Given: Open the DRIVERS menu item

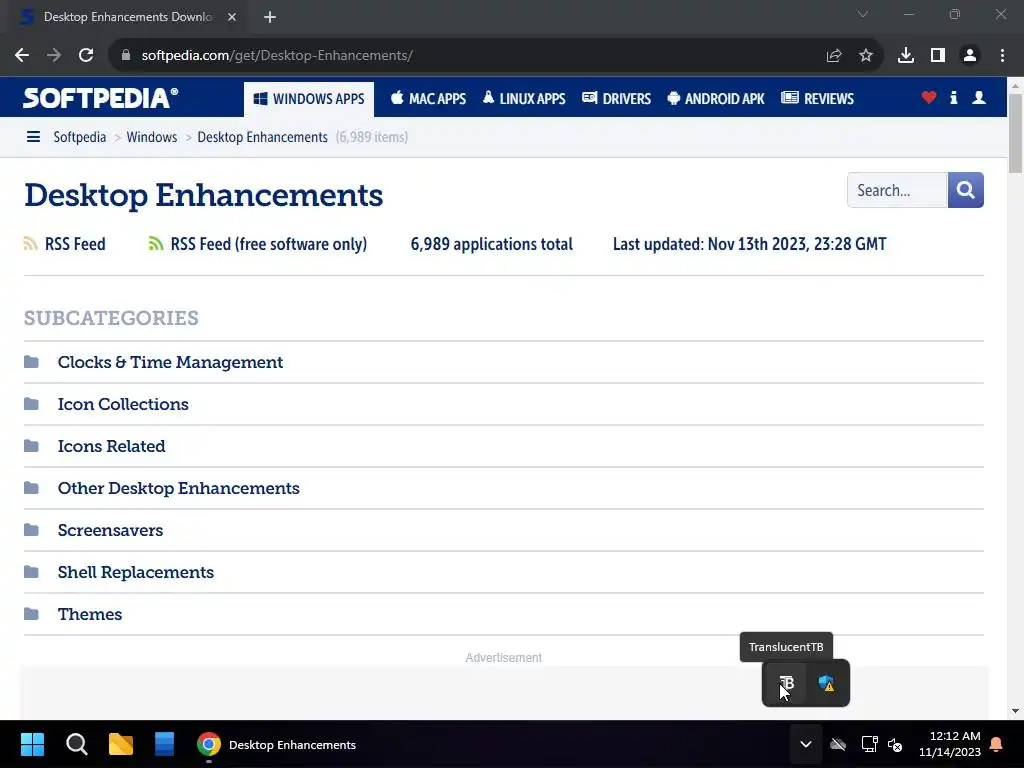Looking at the screenshot, I should point(616,99).
